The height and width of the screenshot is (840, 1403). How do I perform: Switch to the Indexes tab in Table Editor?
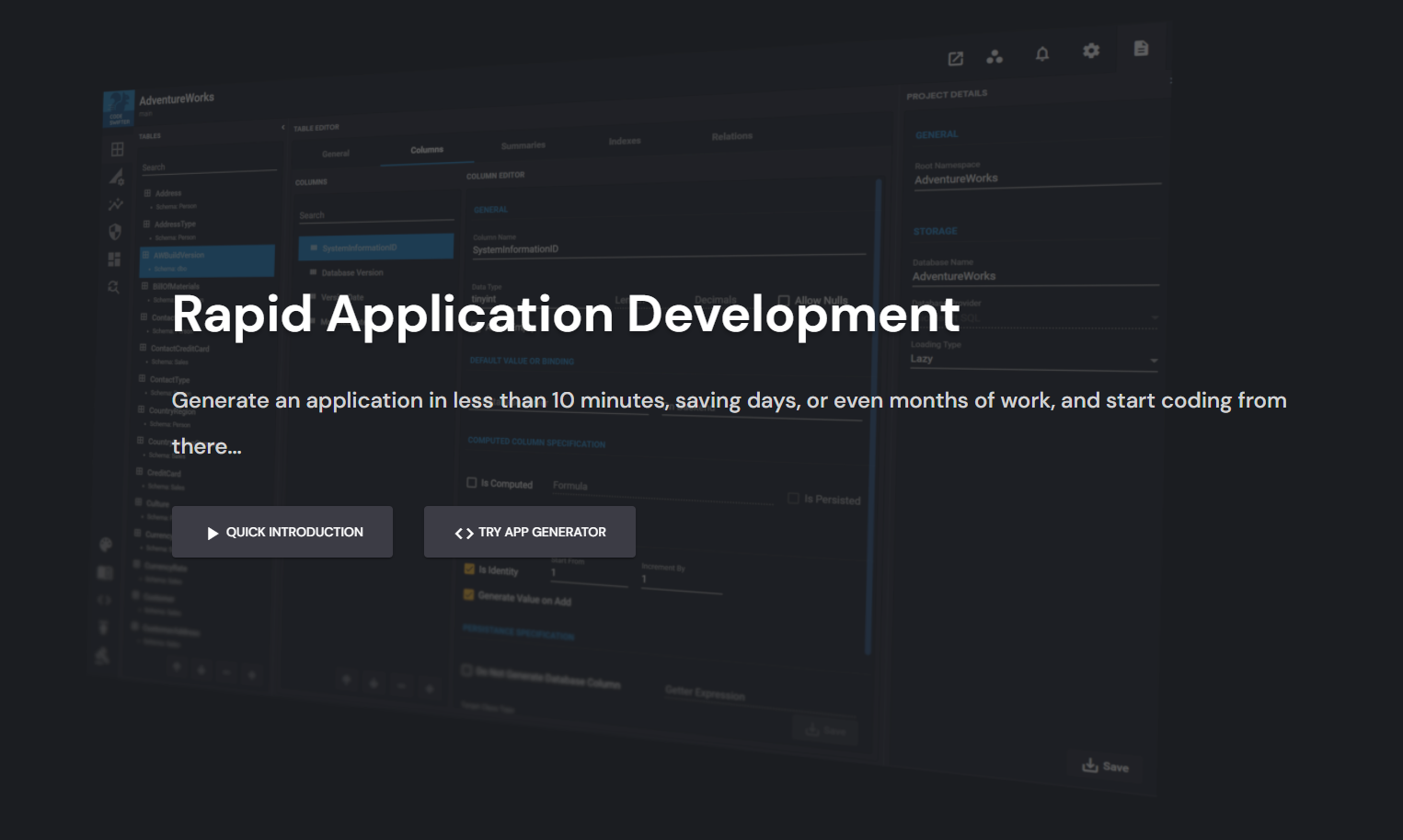click(625, 141)
